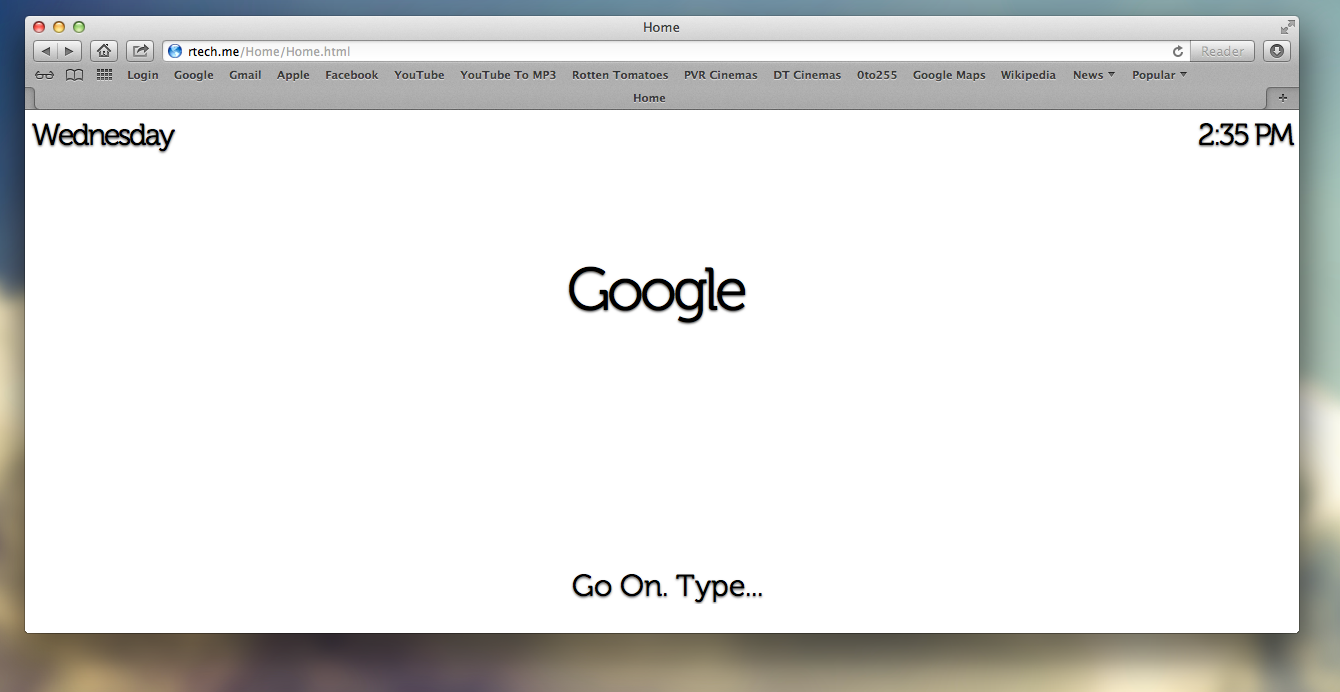The image size is (1340, 692).
Task: Show Top Sites grid icon
Action: (104, 75)
